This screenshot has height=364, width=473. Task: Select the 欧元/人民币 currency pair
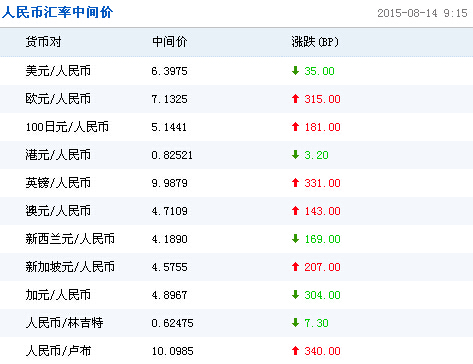58,99
